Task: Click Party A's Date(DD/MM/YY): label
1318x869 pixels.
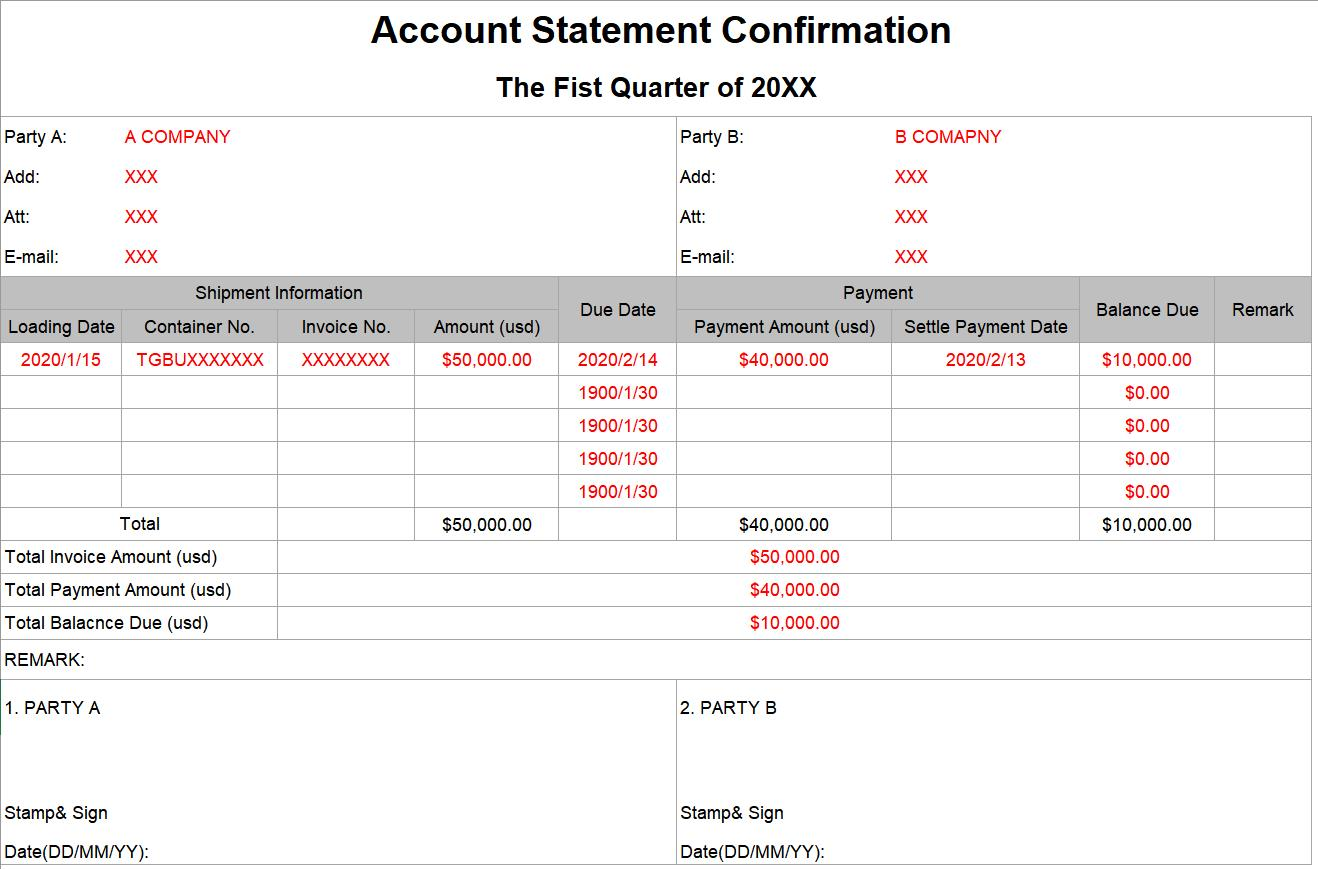Action: [x=77, y=852]
